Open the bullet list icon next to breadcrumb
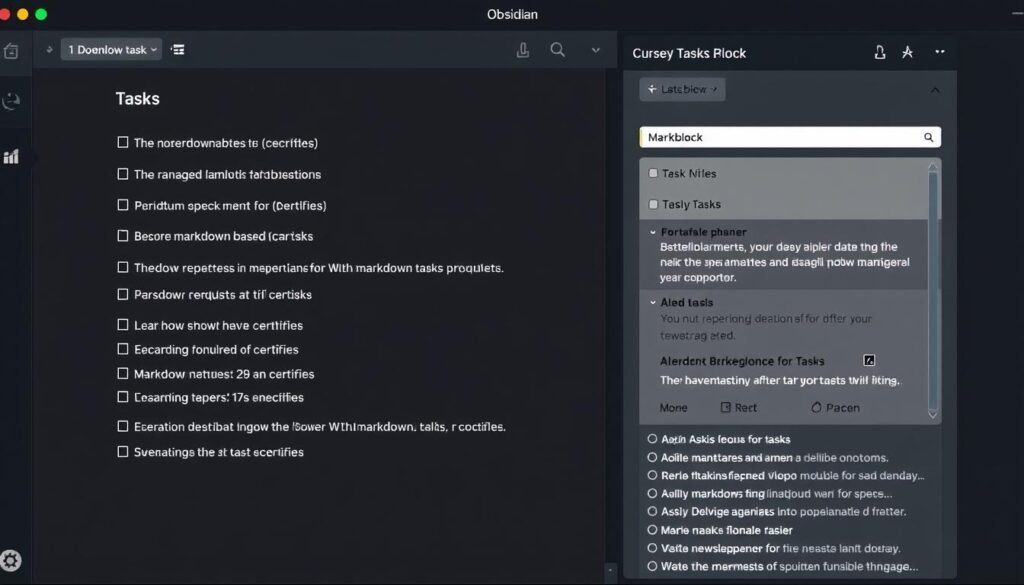Viewport: 1024px width, 585px height. 177,49
